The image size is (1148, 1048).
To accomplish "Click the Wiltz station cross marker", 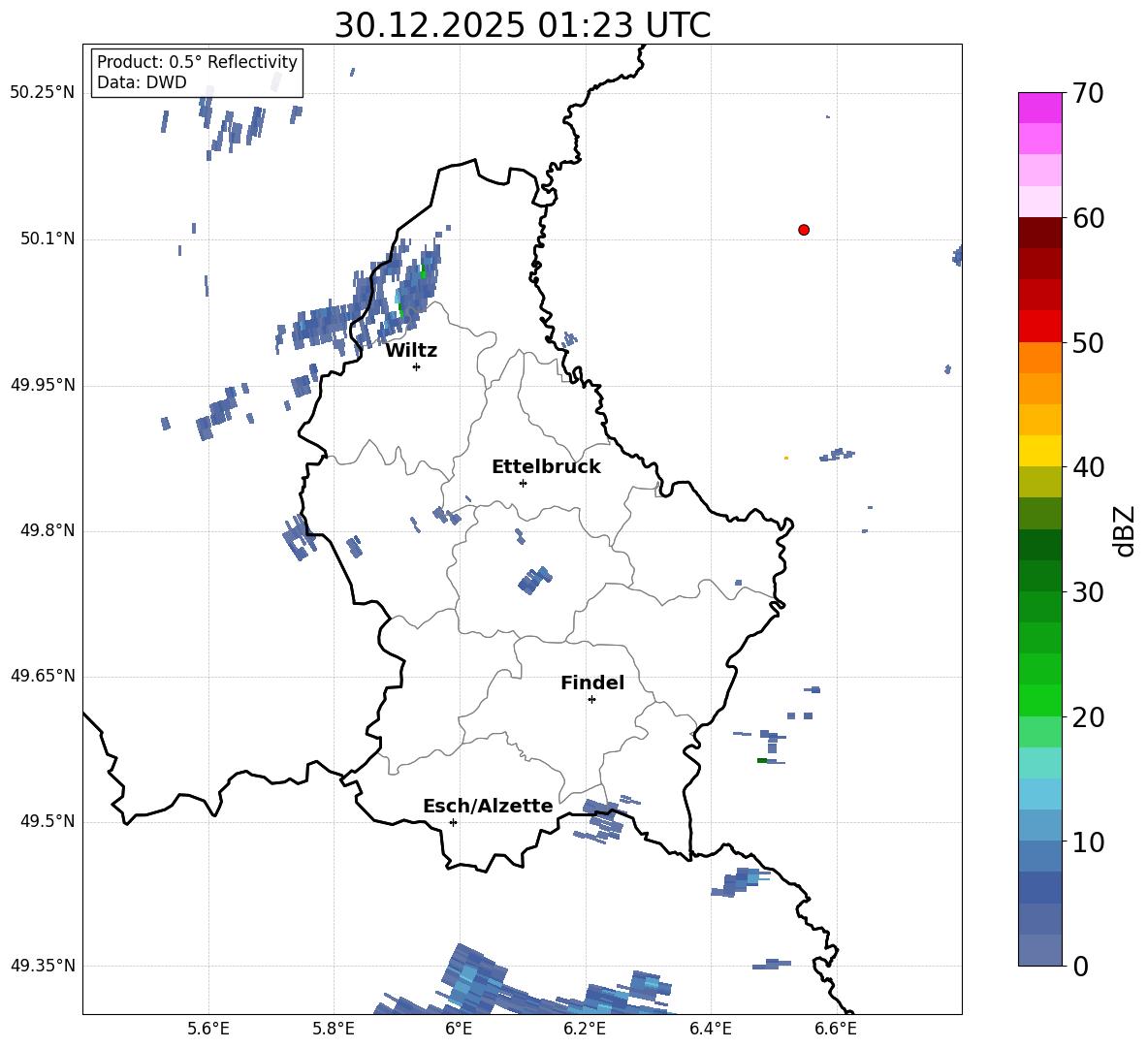I will (x=417, y=366).
